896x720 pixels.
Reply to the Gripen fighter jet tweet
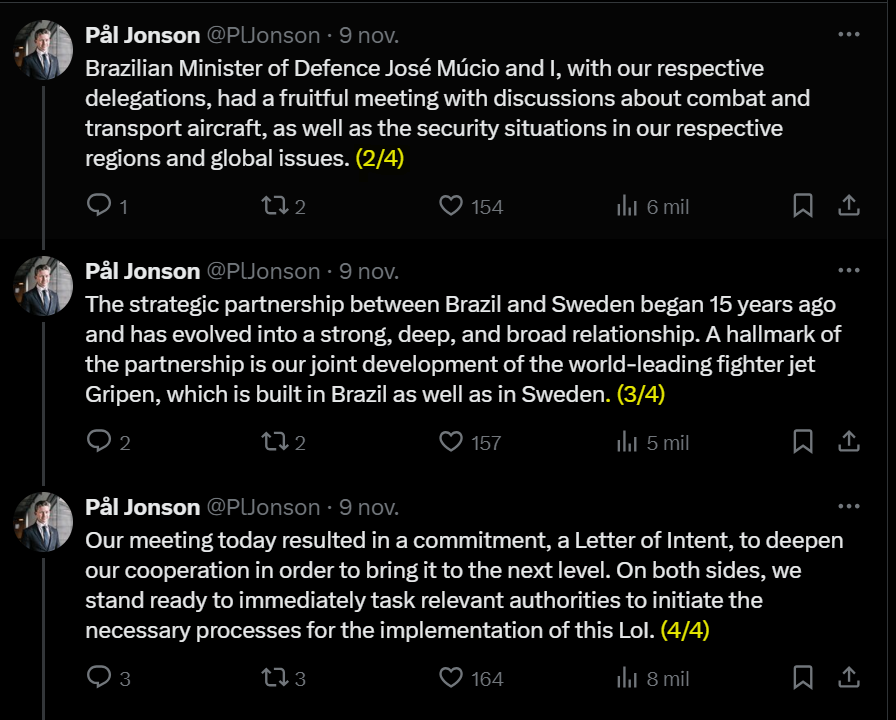coord(99,442)
